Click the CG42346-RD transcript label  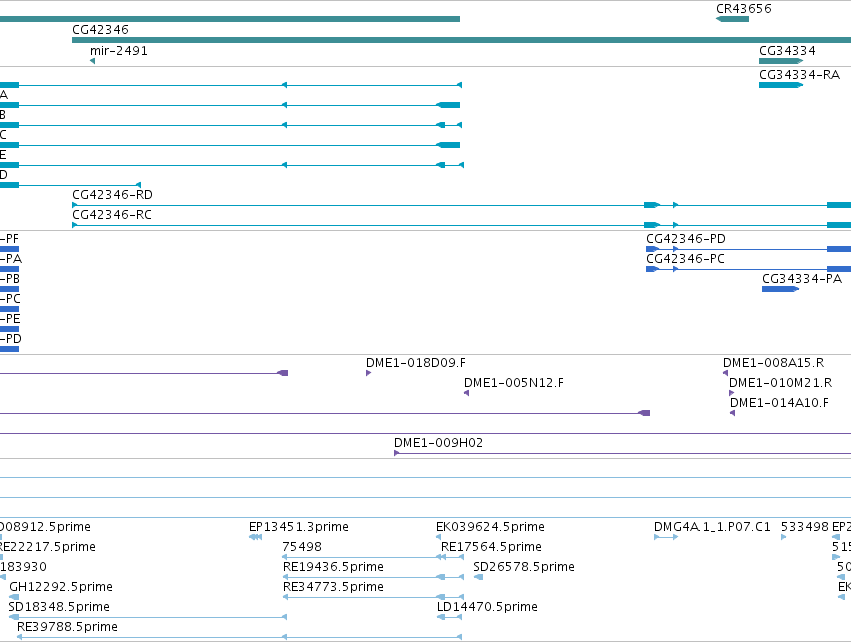112,194
